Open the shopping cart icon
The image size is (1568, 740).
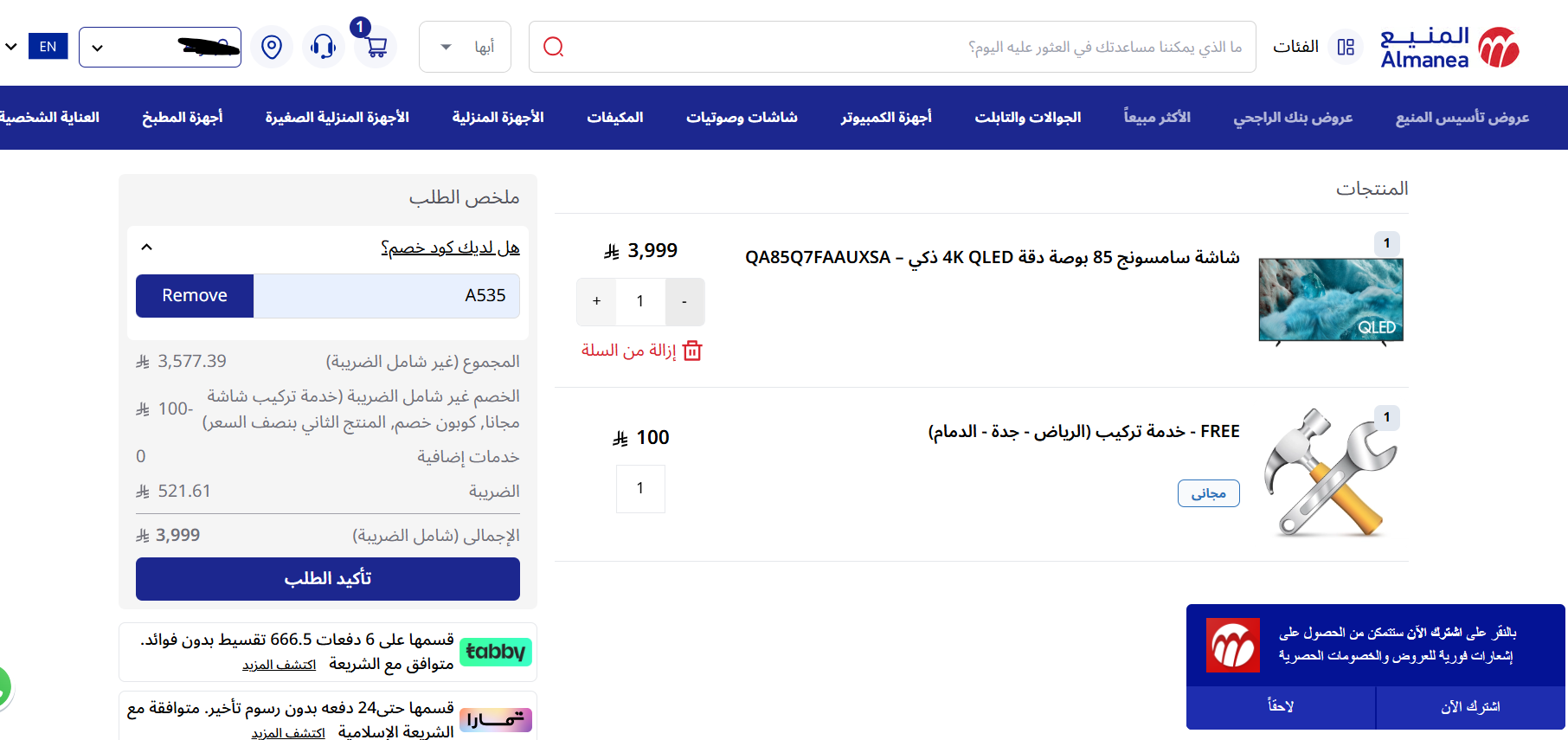[376, 47]
